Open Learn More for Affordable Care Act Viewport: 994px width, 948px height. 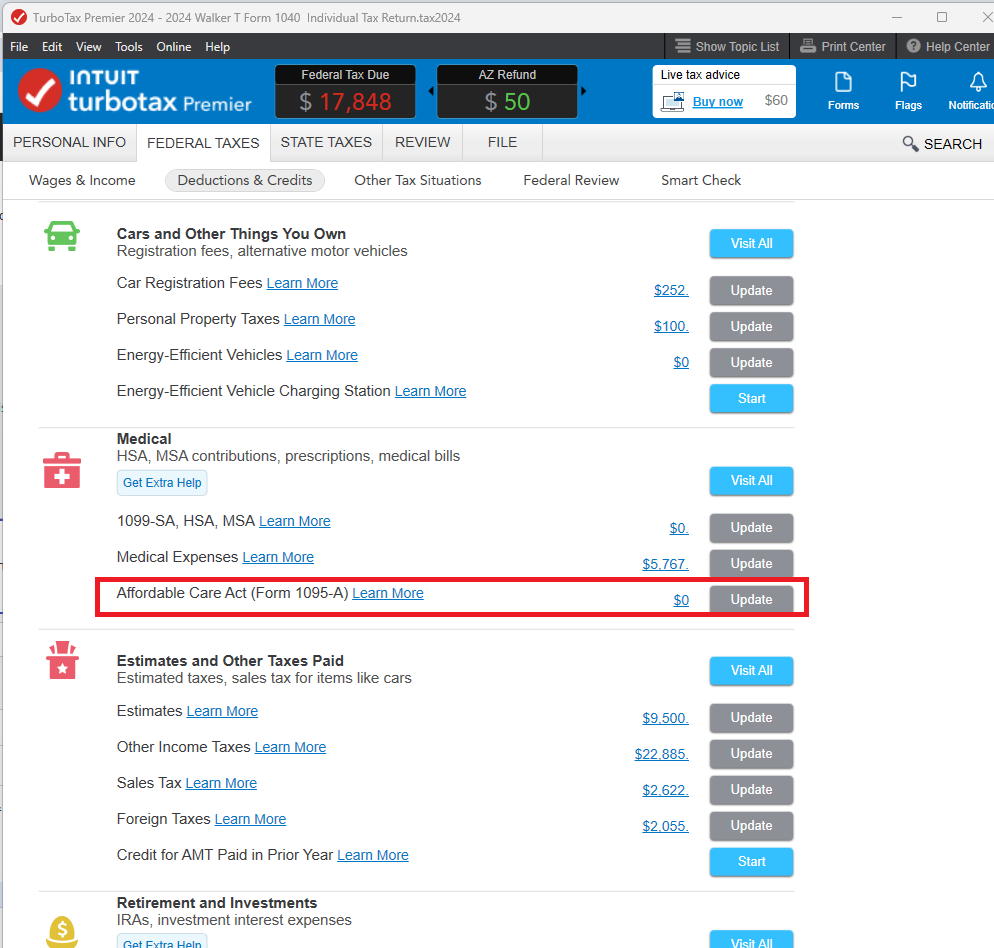387,594
